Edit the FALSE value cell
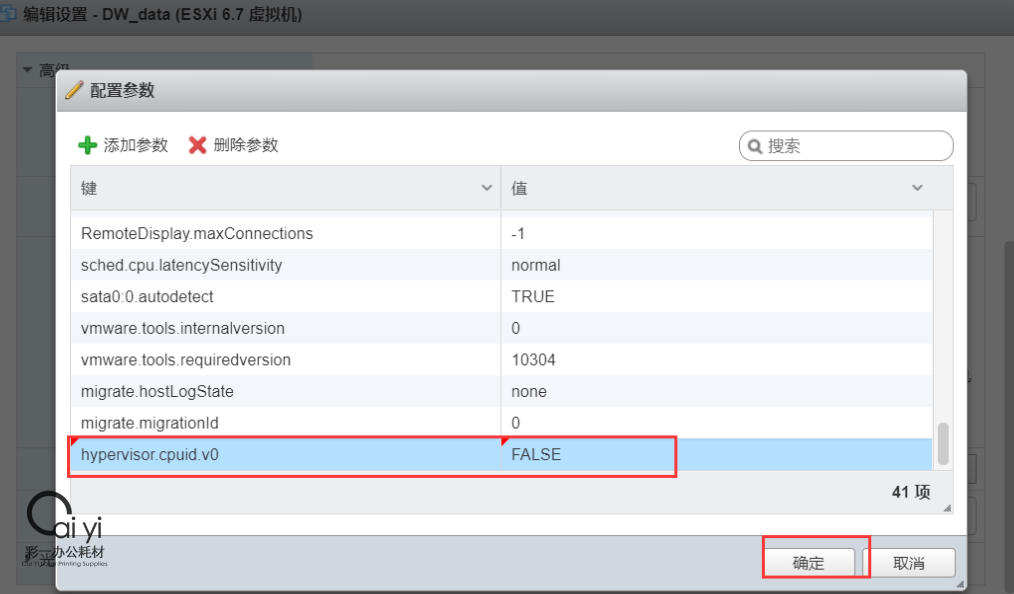 pyautogui.click(x=536, y=454)
